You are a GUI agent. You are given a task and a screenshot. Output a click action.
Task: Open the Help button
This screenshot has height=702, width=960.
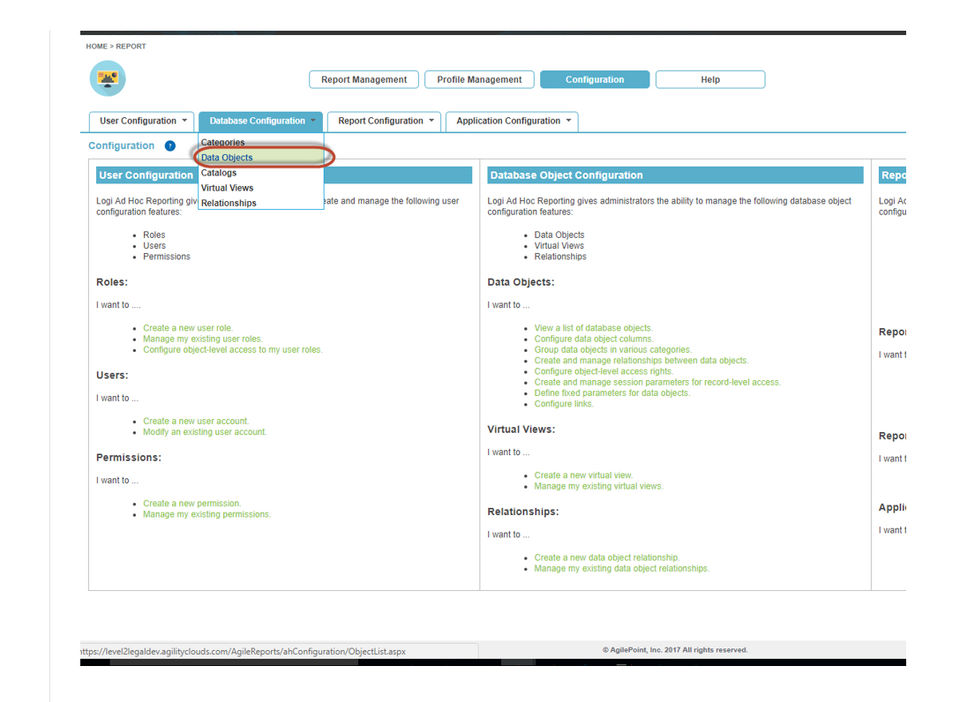(x=710, y=80)
